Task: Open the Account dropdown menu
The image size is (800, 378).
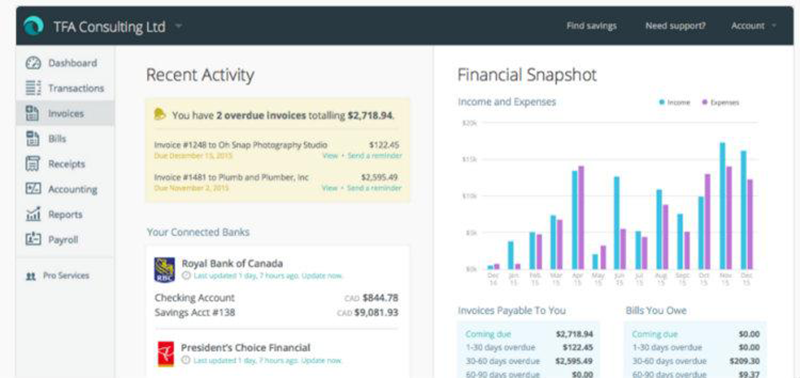Action: pyautogui.click(x=754, y=26)
